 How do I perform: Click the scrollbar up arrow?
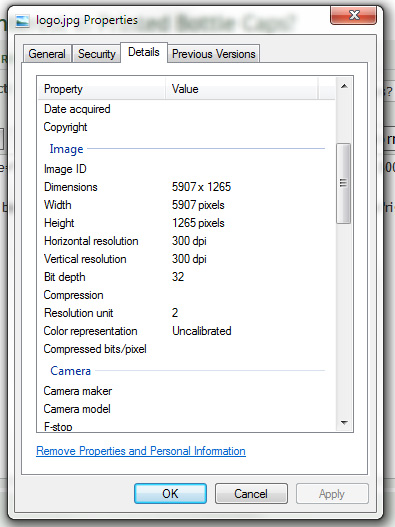(x=344, y=86)
